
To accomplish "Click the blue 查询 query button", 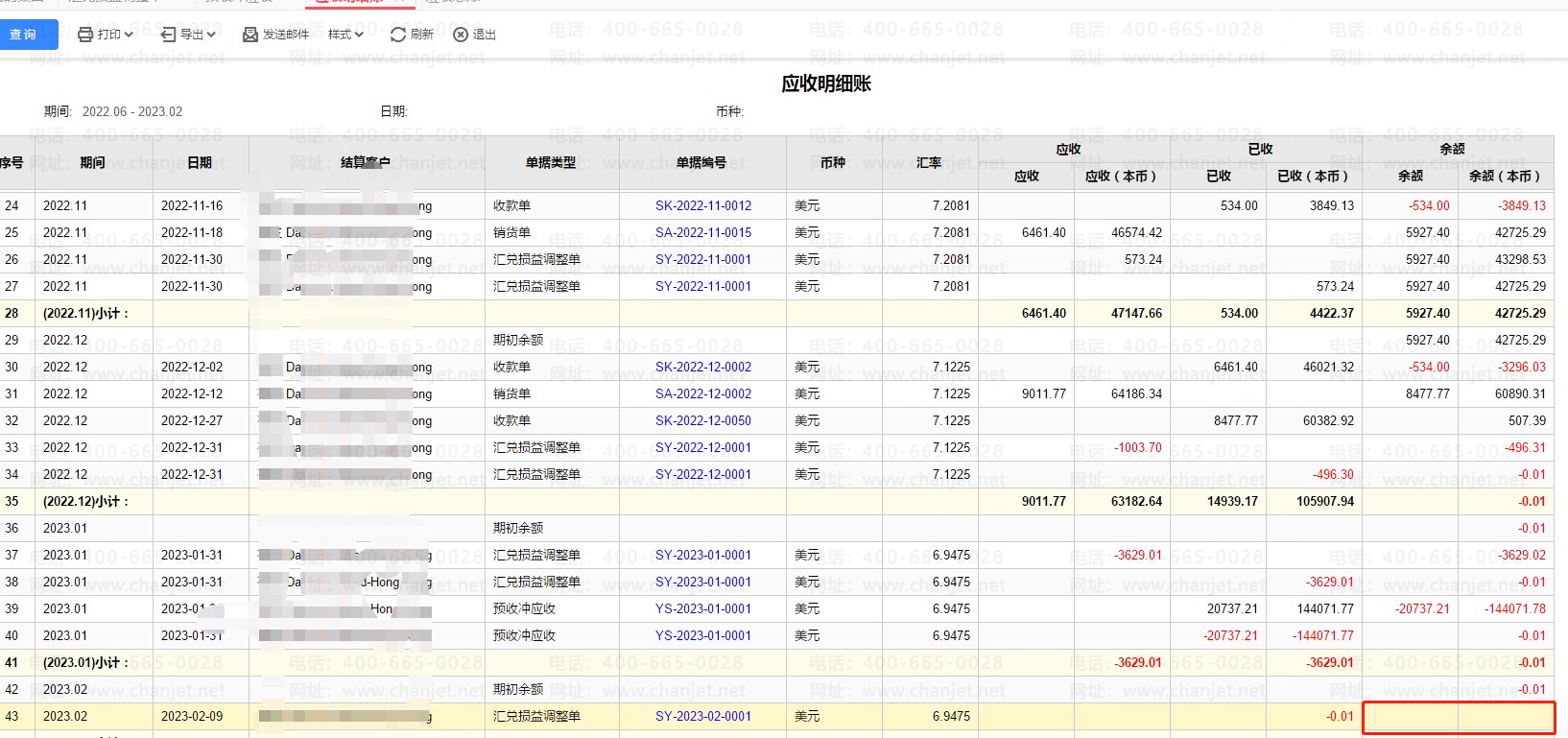I will 27,35.
